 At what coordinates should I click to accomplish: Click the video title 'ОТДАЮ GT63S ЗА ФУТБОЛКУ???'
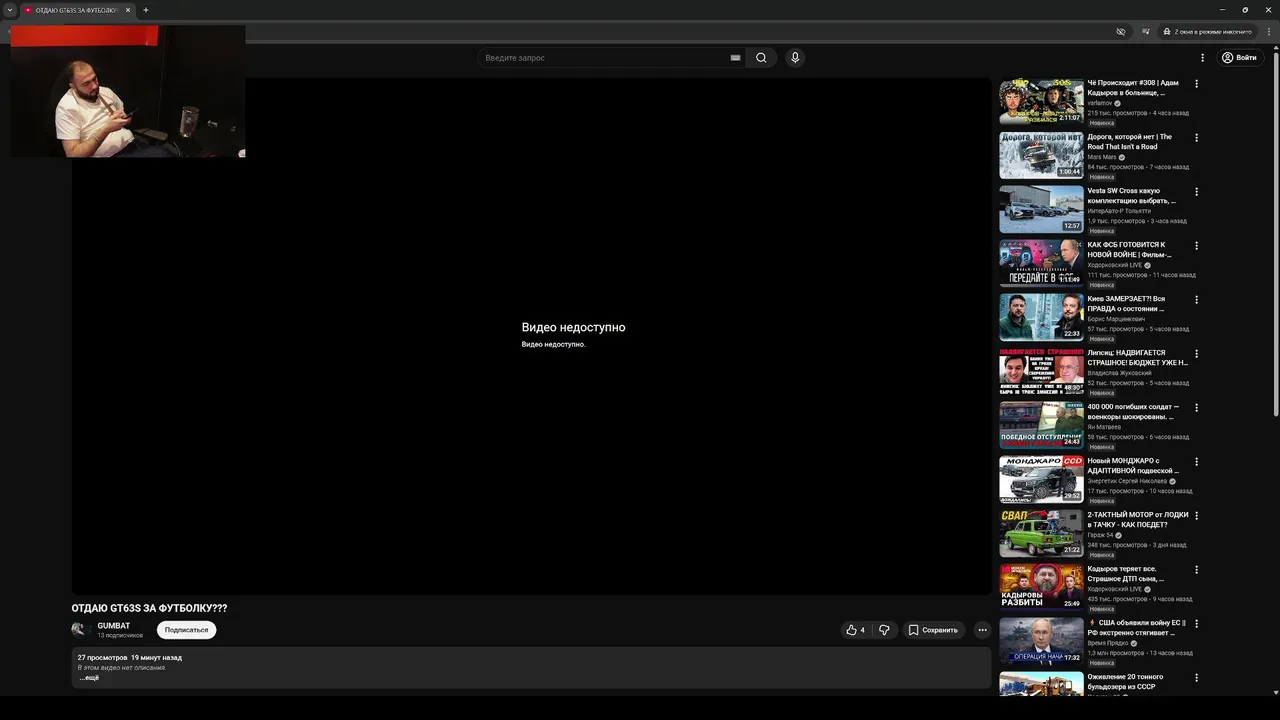coord(149,608)
